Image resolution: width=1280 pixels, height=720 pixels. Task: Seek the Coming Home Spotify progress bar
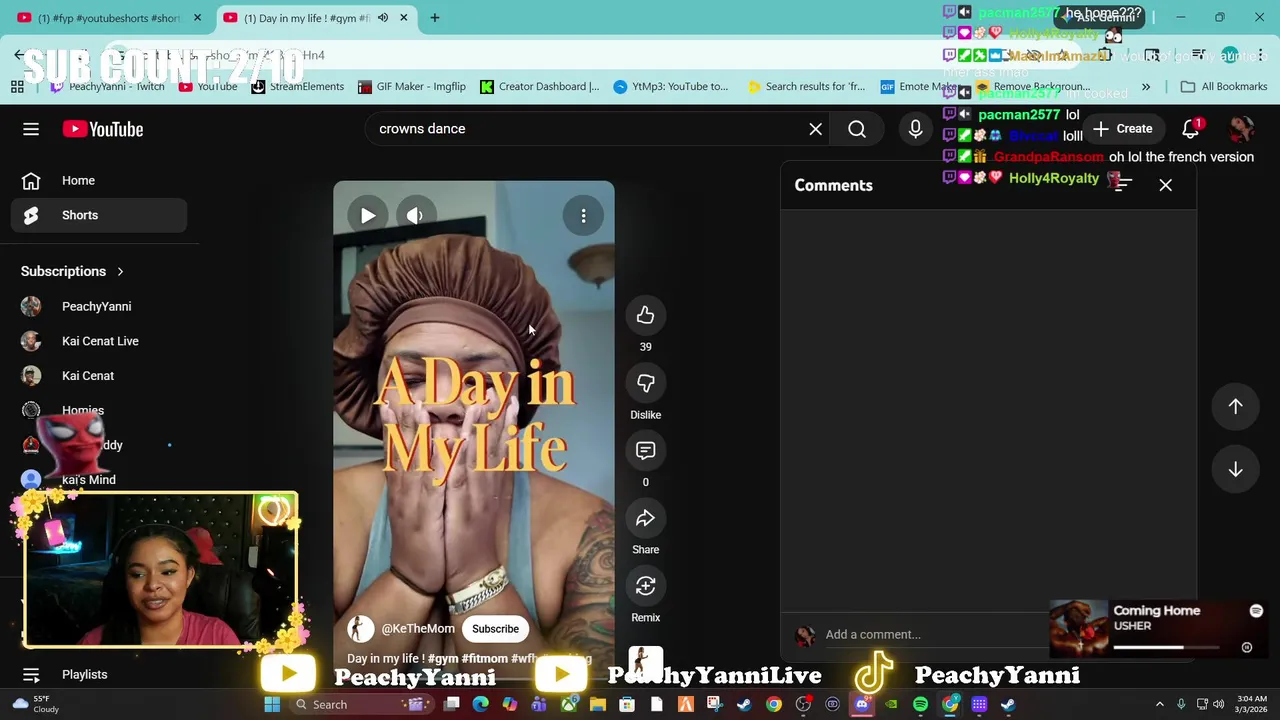point(1166,648)
